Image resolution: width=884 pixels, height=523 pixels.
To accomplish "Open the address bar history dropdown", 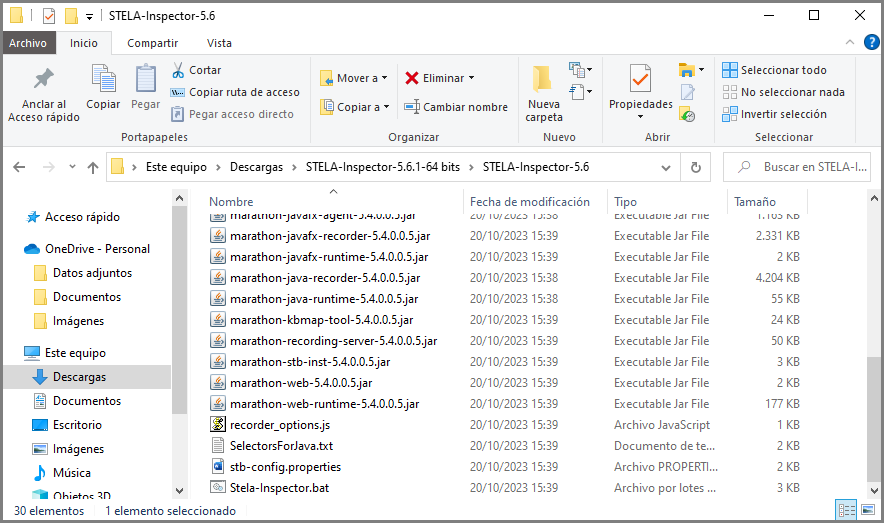I will click(666, 168).
